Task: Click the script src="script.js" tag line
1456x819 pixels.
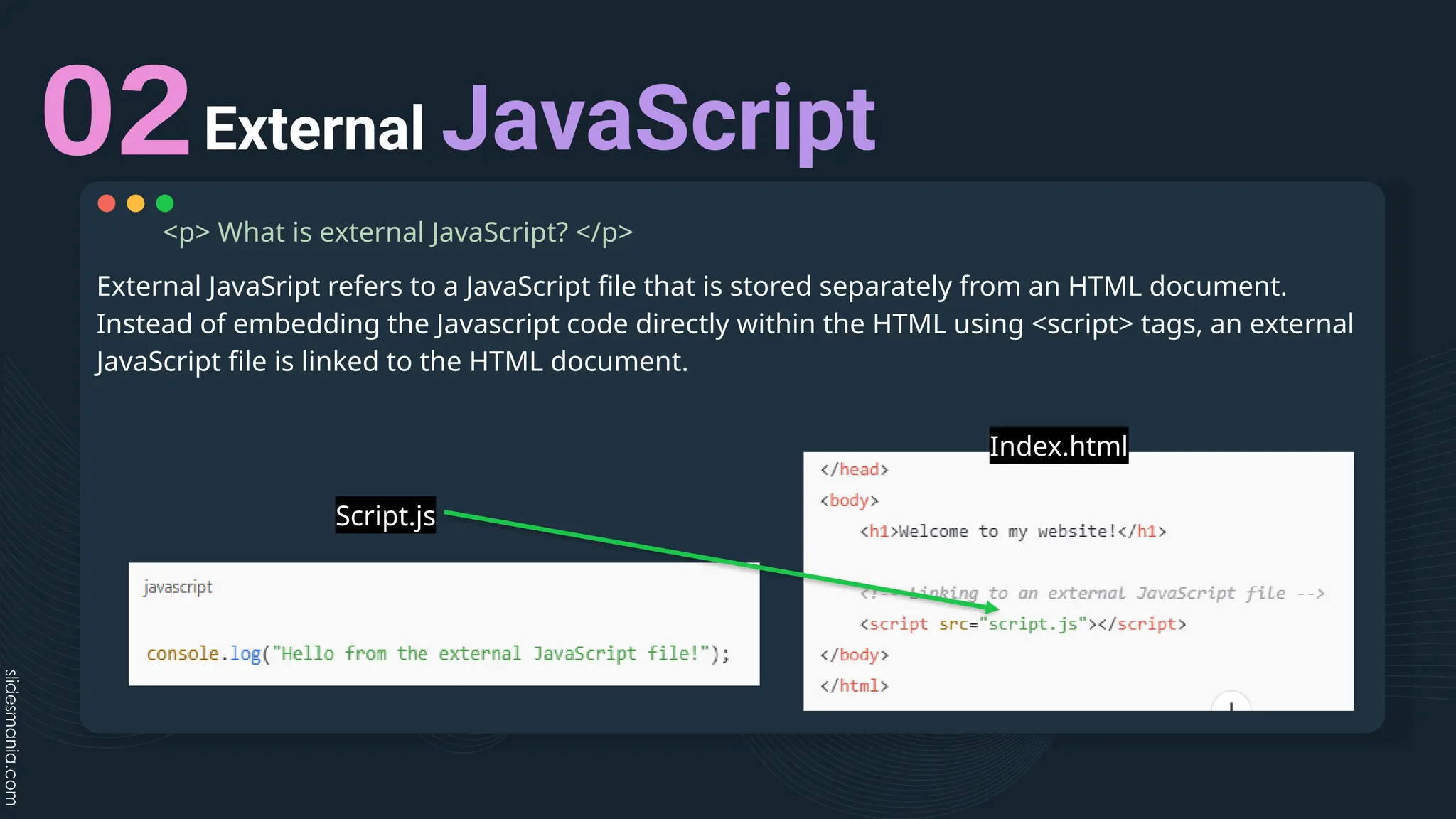Action: [1022, 624]
